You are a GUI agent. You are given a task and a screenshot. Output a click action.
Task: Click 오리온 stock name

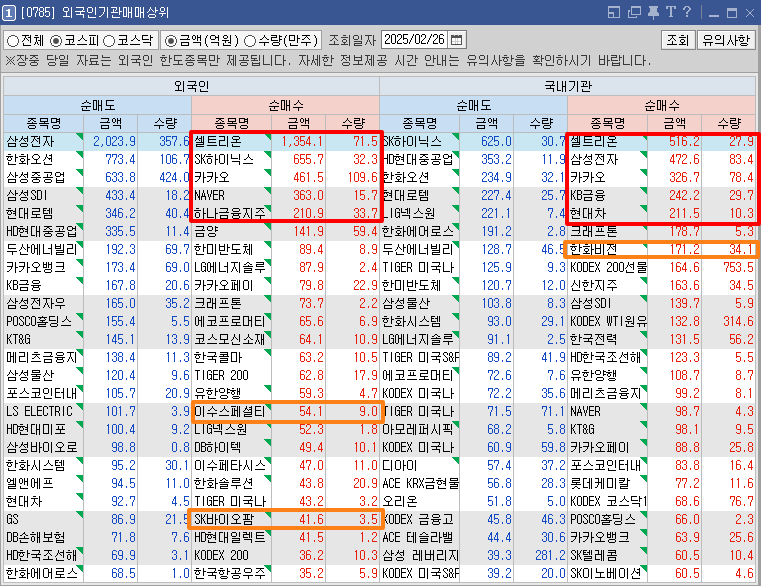click(399, 501)
